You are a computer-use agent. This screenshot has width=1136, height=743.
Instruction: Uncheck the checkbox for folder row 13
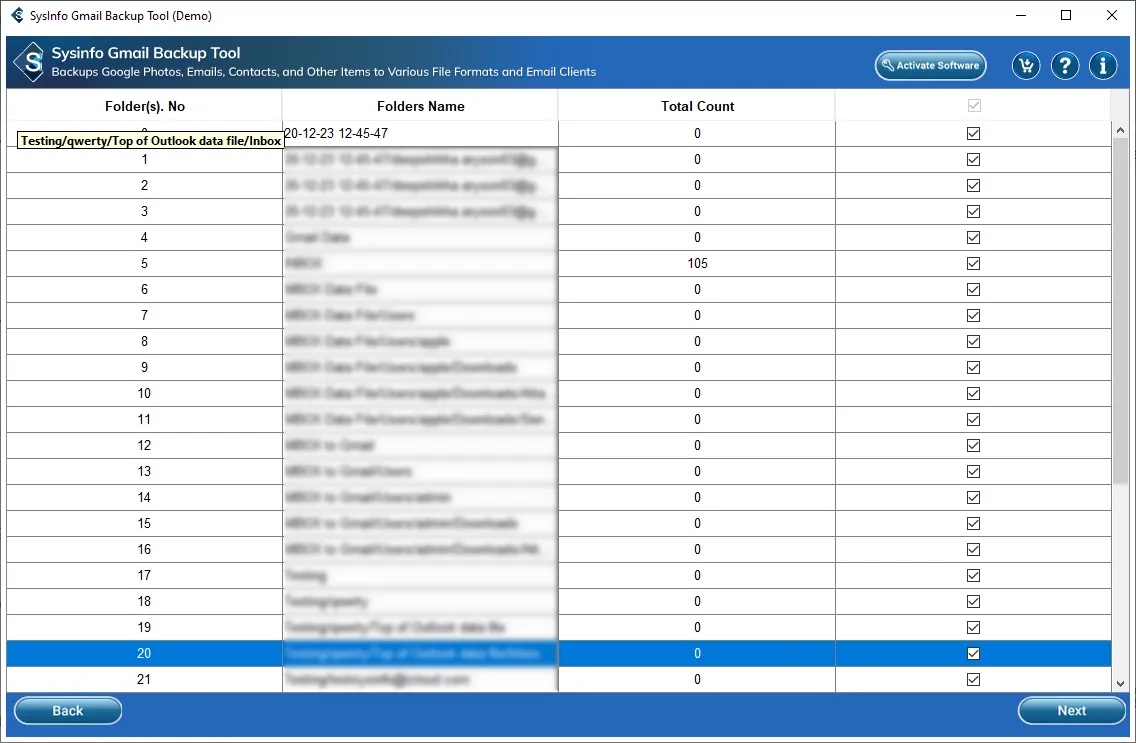tap(973, 471)
